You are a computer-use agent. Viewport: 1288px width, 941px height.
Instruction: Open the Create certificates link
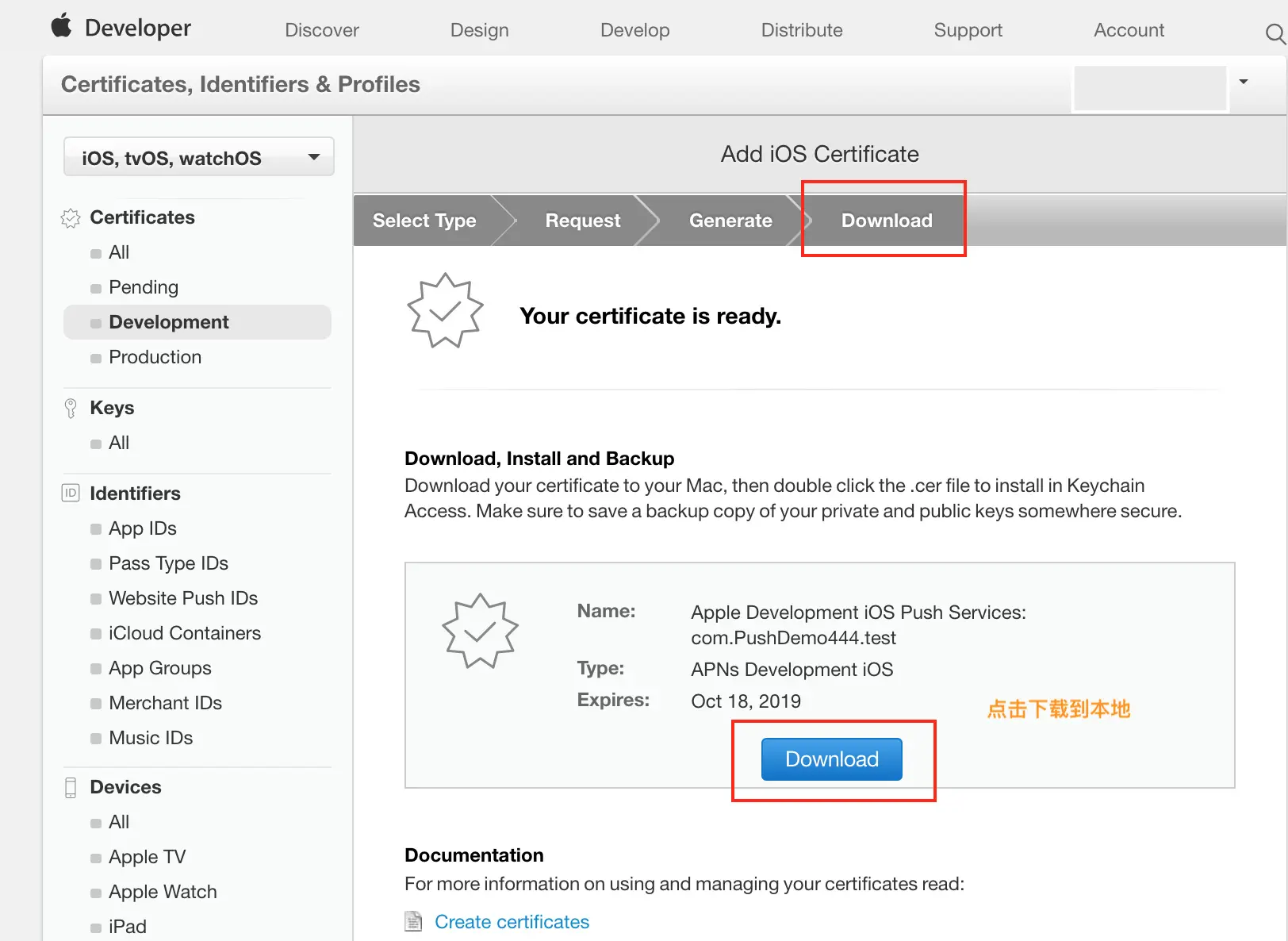tap(512, 922)
